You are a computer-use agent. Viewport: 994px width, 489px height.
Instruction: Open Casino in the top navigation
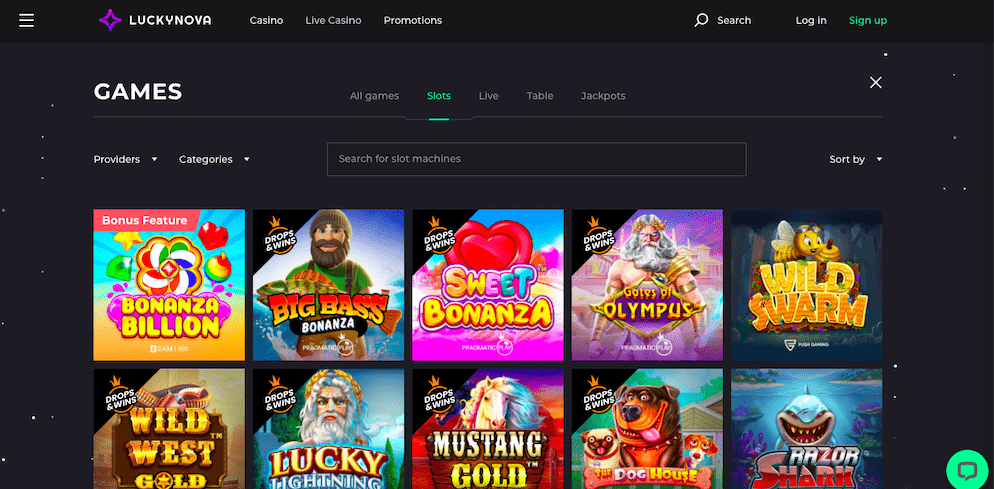point(266,20)
